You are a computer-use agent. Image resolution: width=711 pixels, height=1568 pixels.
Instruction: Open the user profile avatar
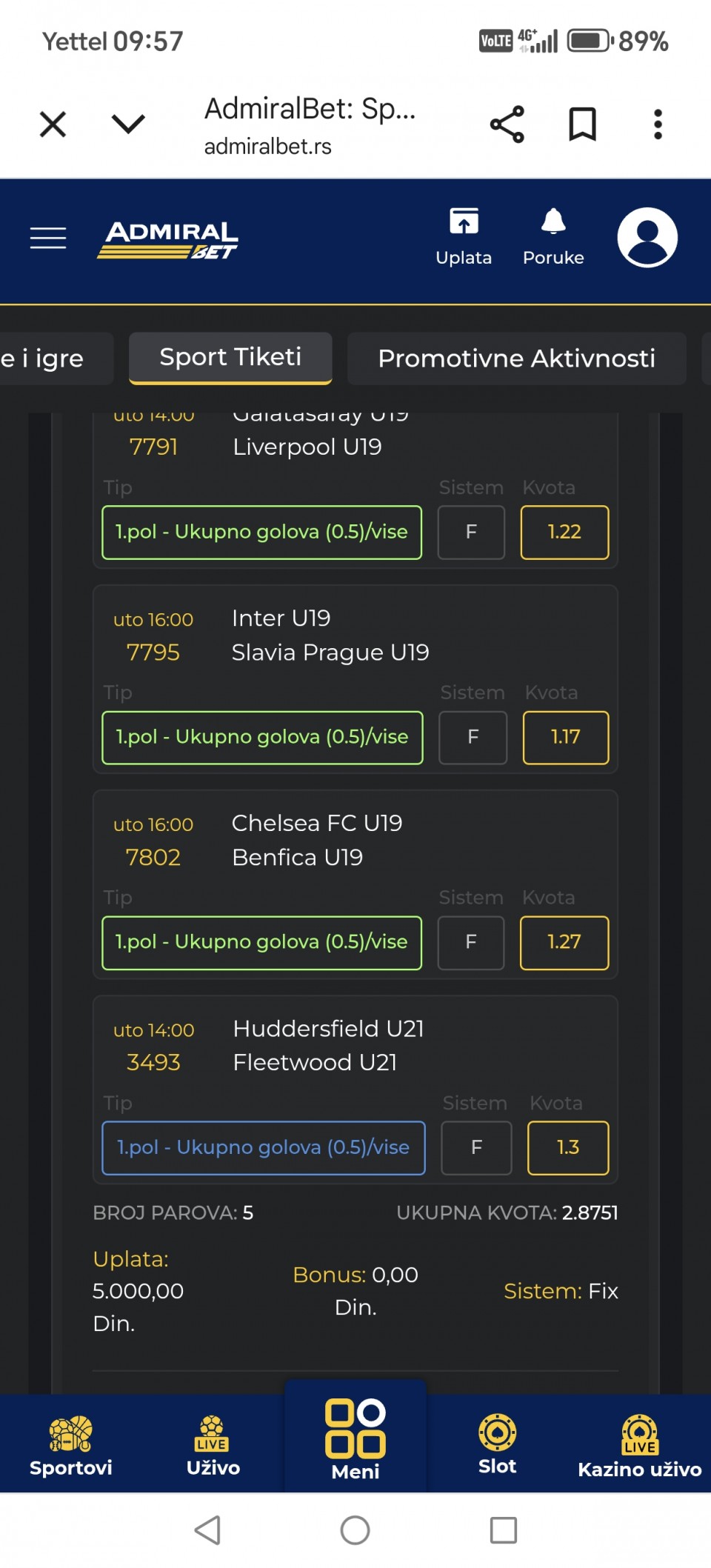(x=647, y=238)
